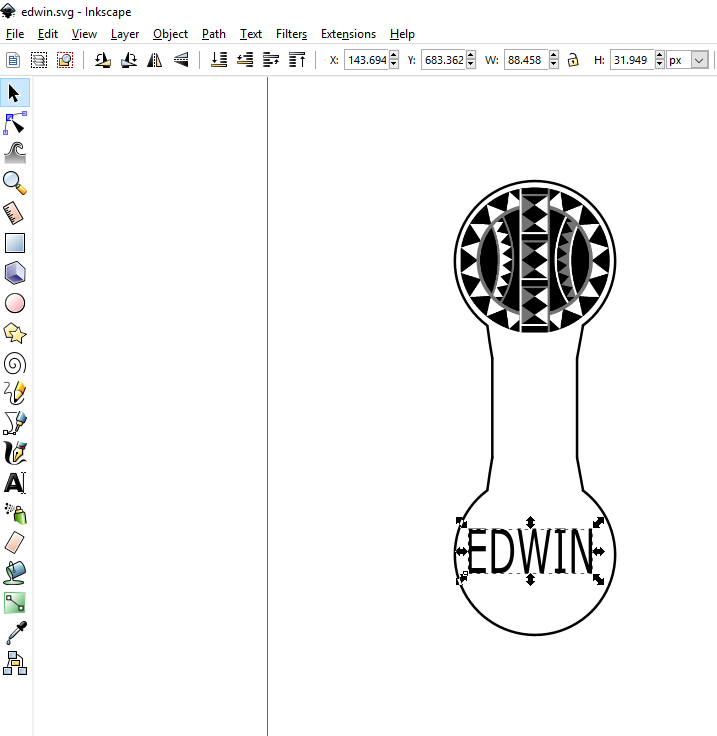This screenshot has height=736, width=717.
Task: Increase the Y position value
Action: tap(471, 55)
